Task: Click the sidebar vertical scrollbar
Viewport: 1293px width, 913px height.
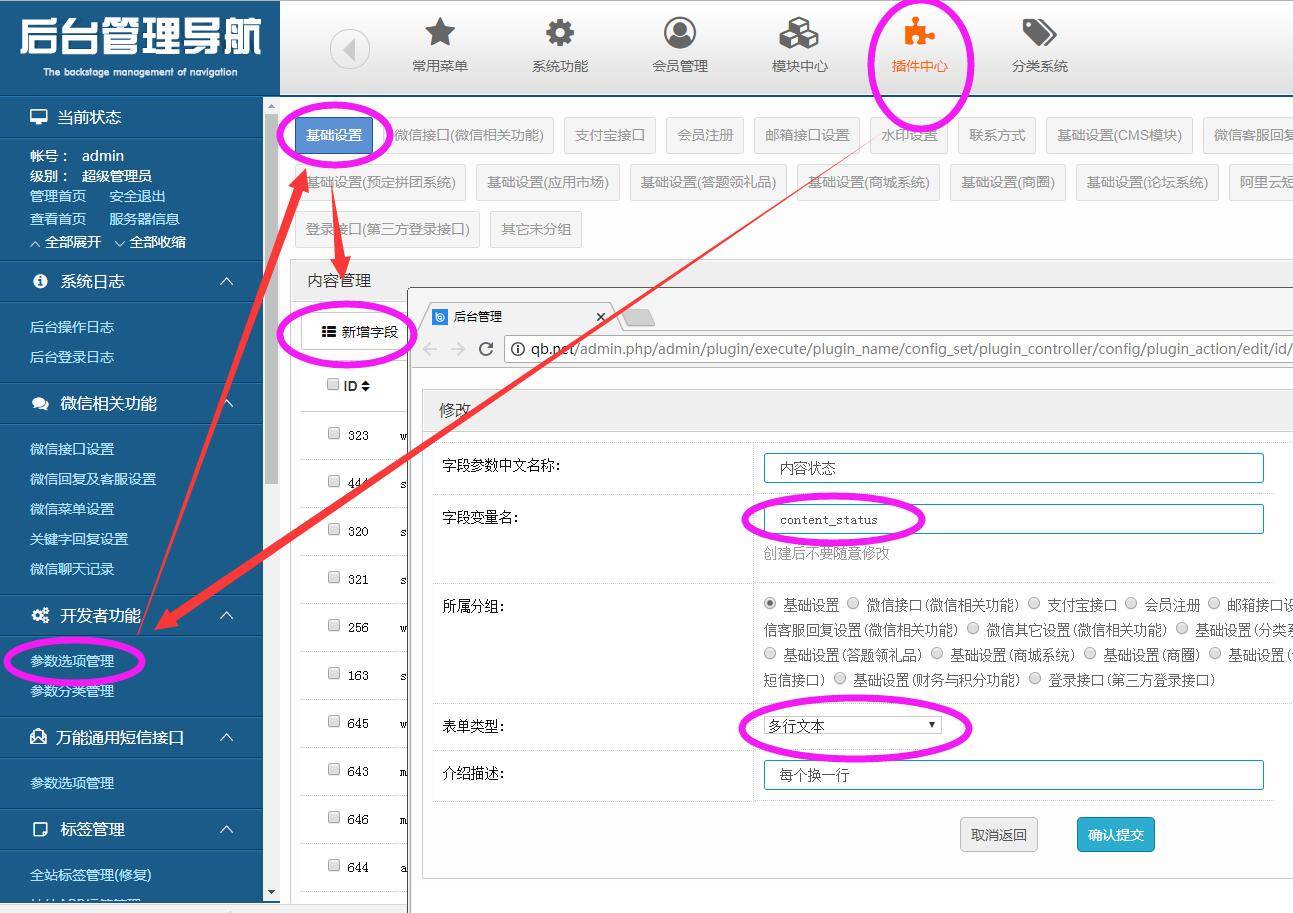Action: (x=271, y=300)
